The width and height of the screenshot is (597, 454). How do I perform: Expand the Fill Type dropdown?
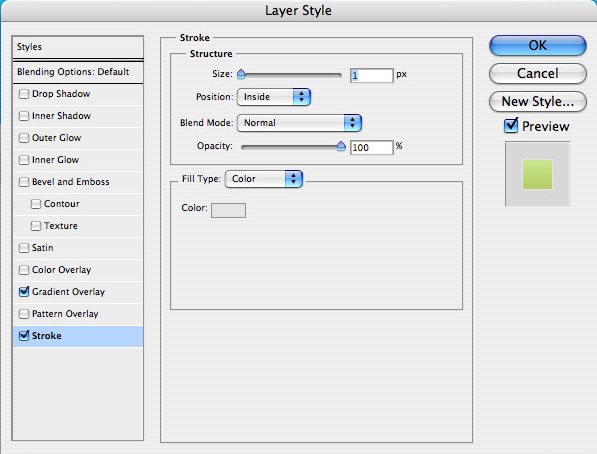click(x=264, y=179)
